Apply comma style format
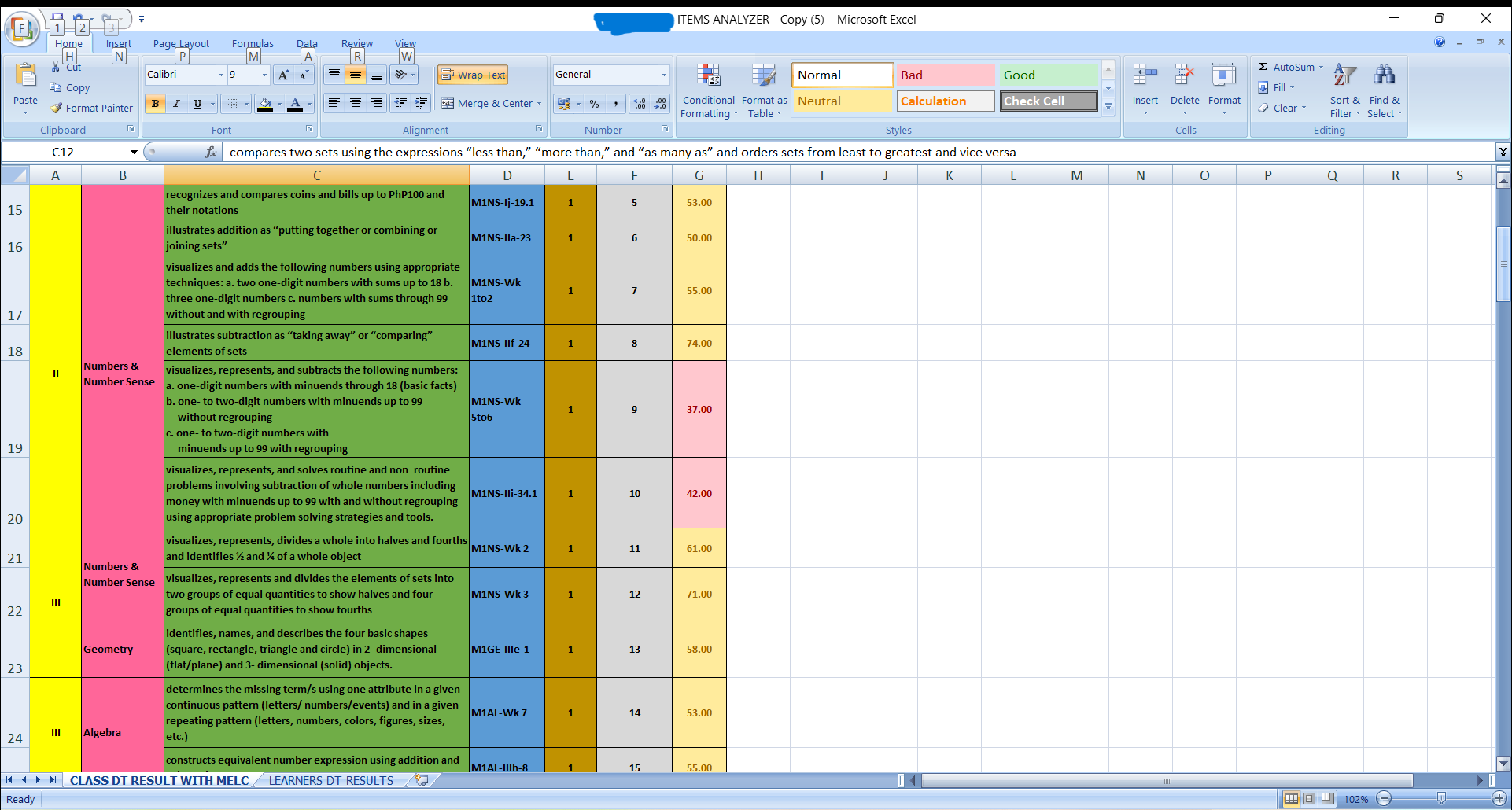The width and height of the screenshot is (1512, 810). 615,104
